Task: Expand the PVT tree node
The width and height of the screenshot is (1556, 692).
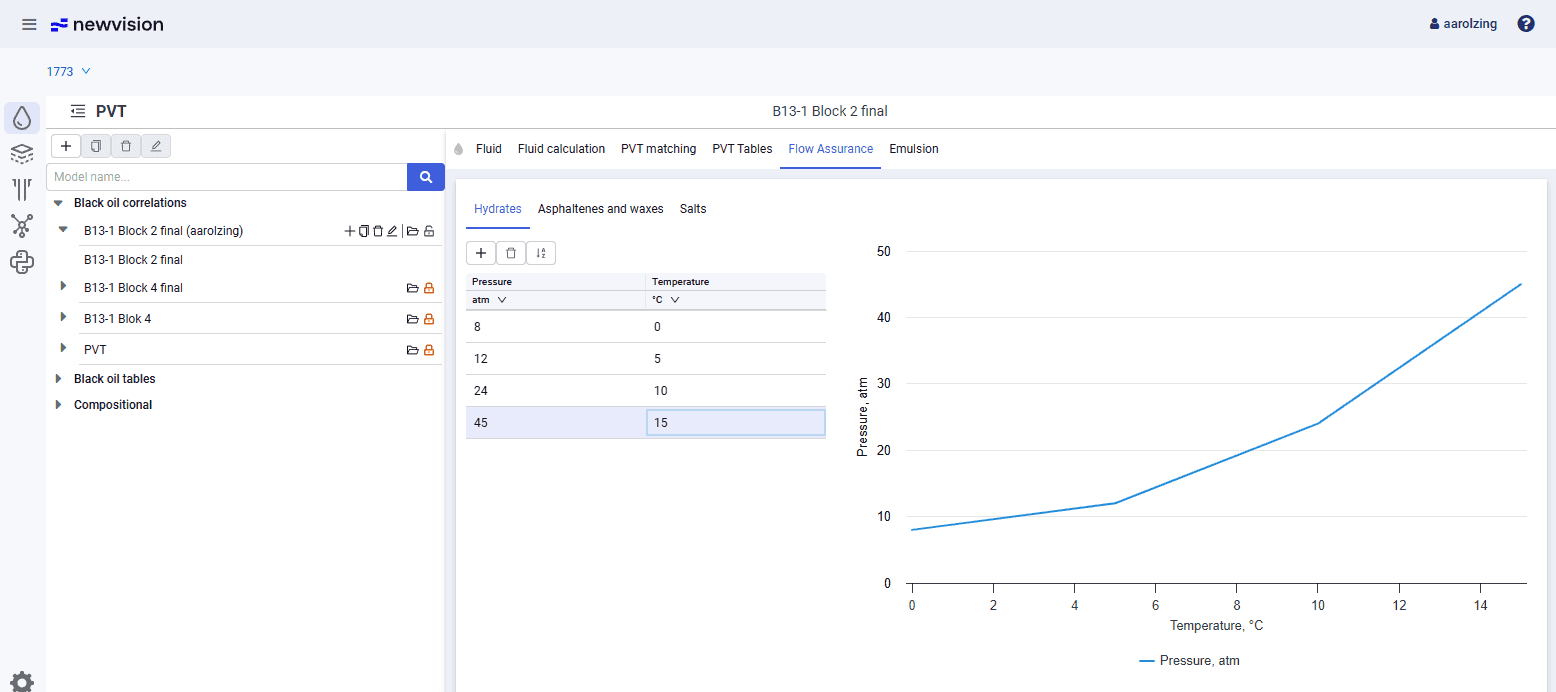Action: click(x=63, y=348)
